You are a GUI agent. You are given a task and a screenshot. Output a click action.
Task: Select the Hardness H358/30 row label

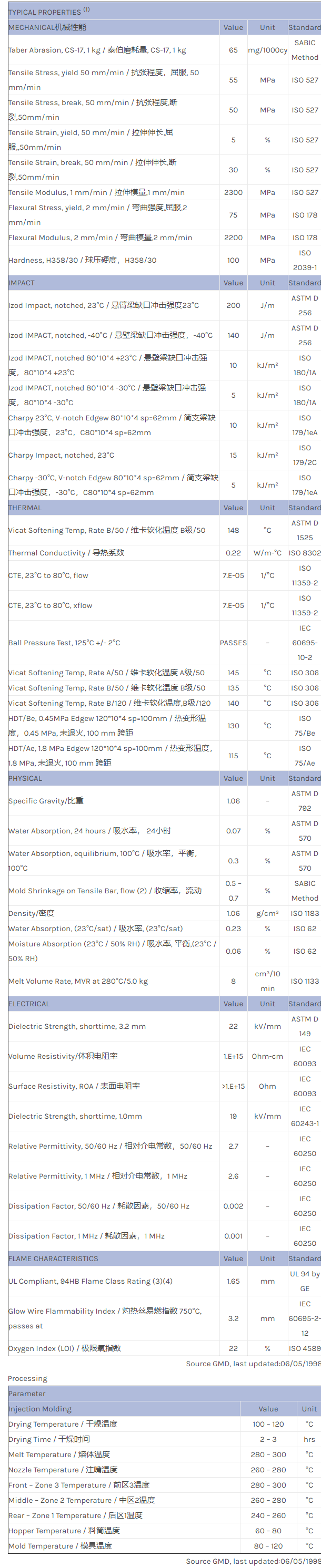pyautogui.click(x=82, y=261)
